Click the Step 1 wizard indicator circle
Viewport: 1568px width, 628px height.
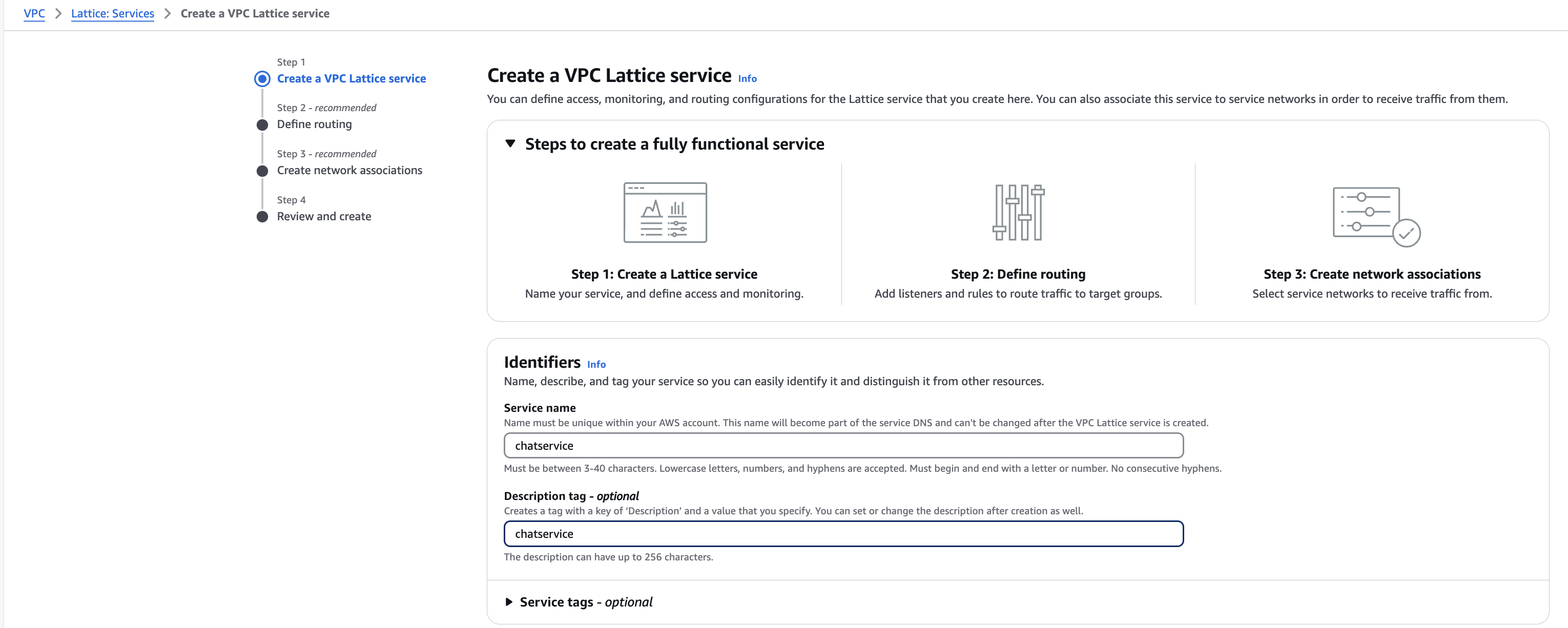262,78
